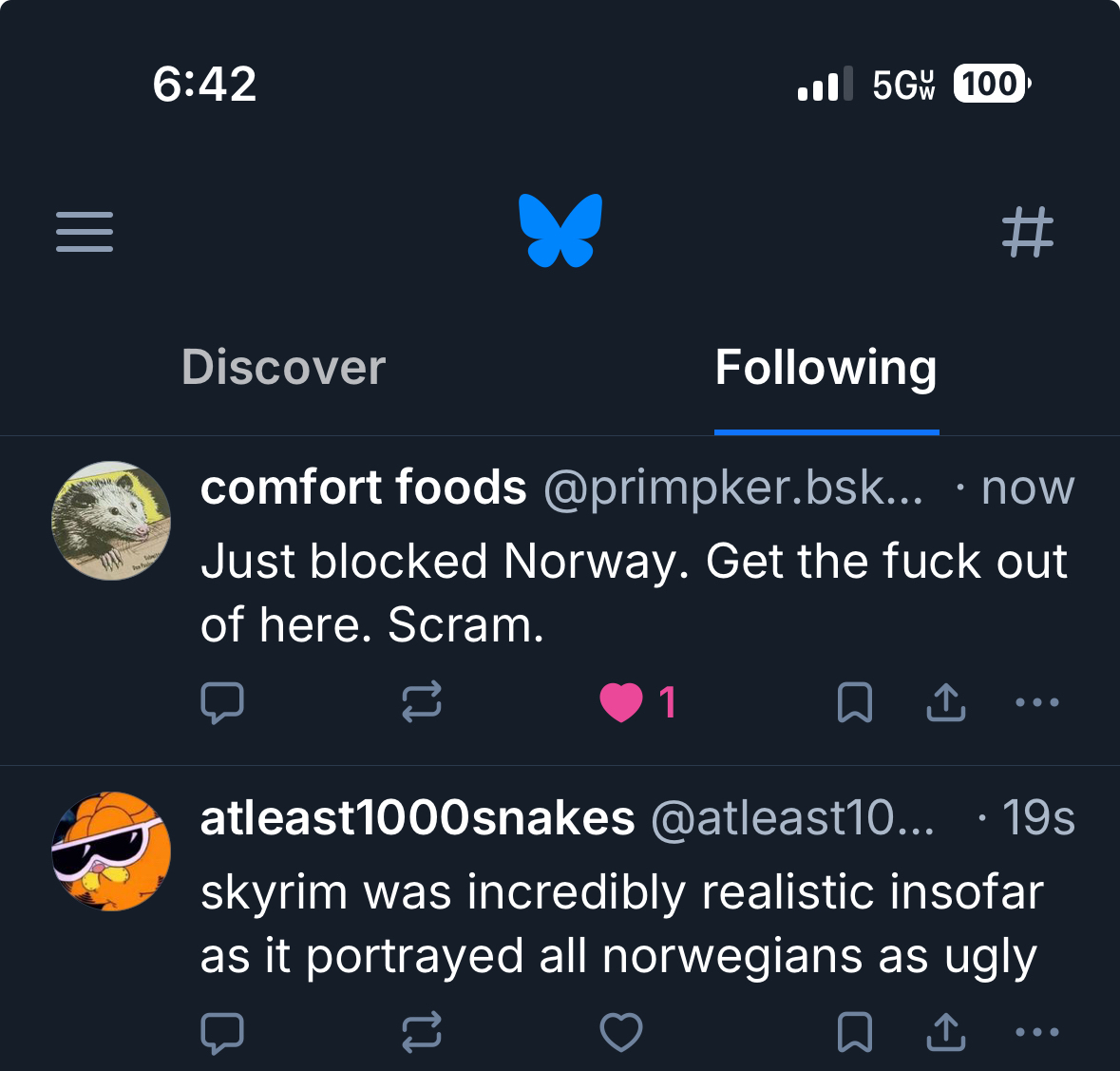1120x1071 pixels.
Task: Open more options on comfort foods post
Action: click(x=1036, y=703)
